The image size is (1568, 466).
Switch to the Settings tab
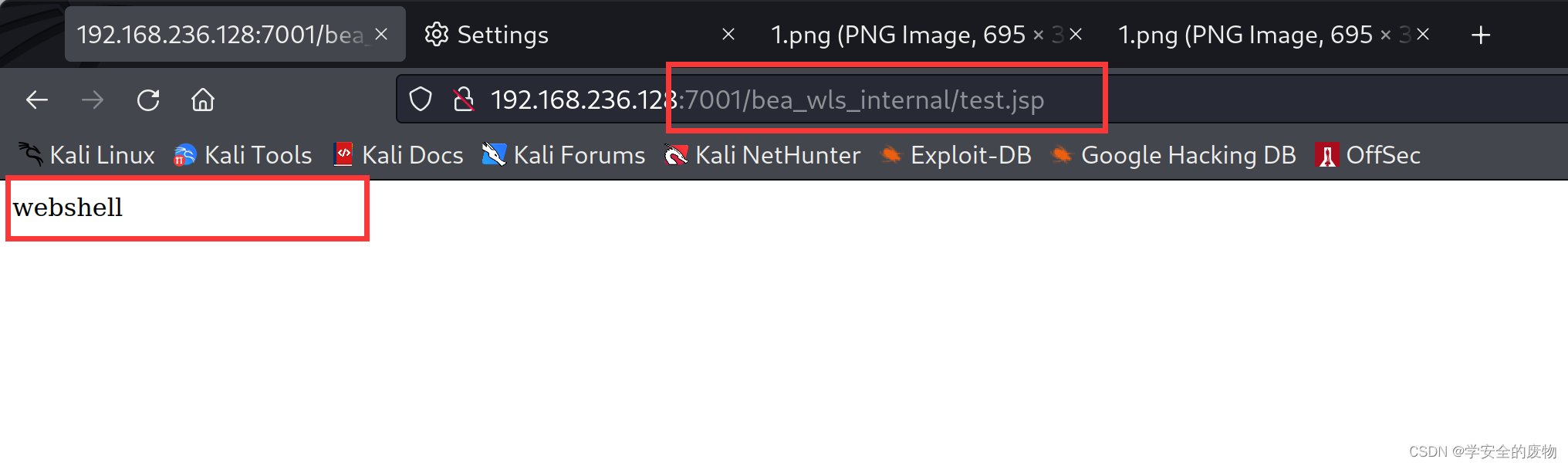502,34
